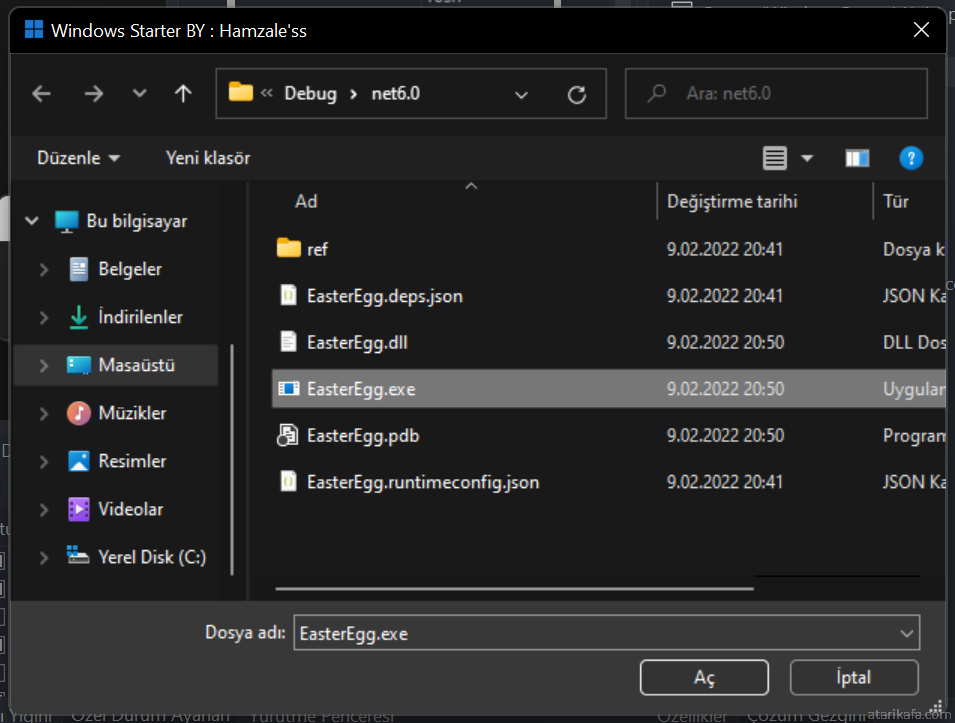
Task: Refresh the net6.0 folder listing
Action: [x=577, y=94]
